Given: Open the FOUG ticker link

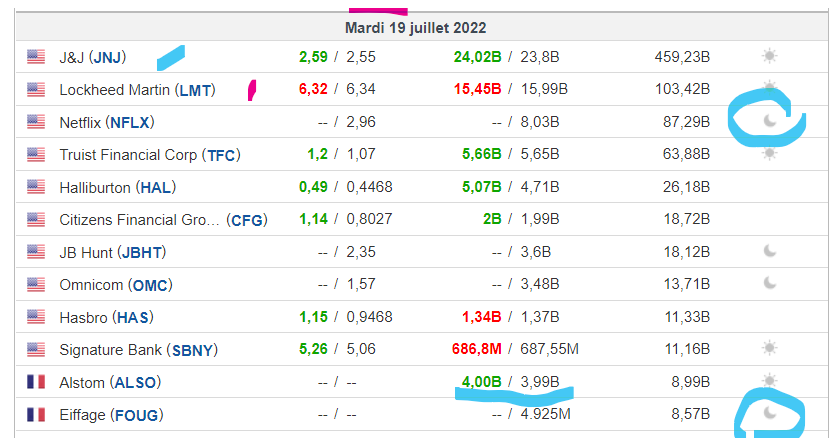Looking at the screenshot, I should click(x=137, y=415).
